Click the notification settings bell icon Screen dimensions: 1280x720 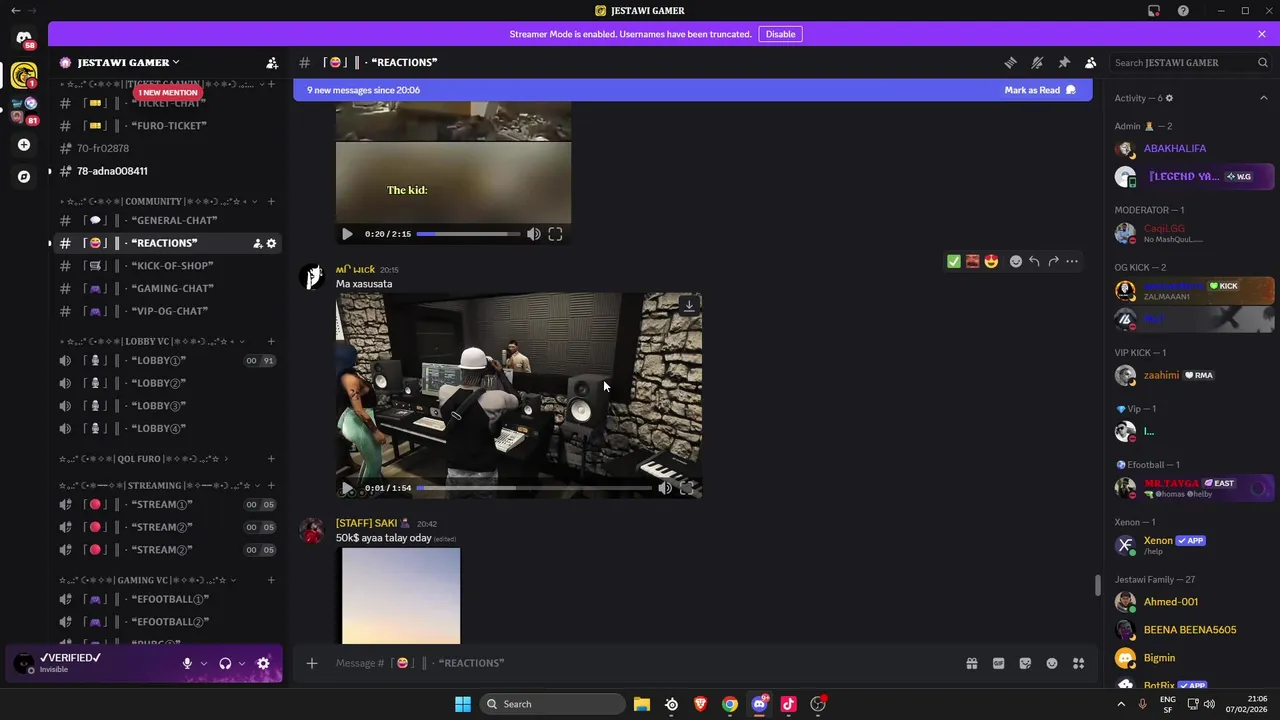pyautogui.click(x=1037, y=62)
